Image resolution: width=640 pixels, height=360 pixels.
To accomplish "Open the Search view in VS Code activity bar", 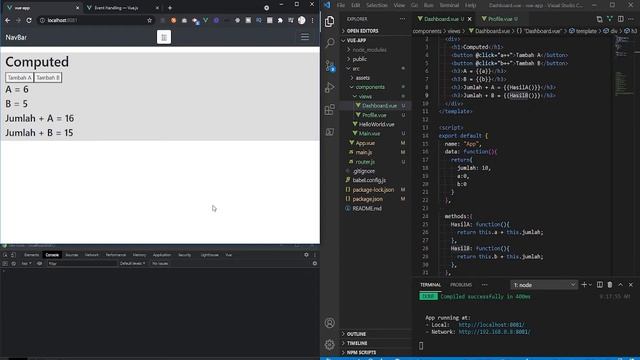I will [329, 43].
